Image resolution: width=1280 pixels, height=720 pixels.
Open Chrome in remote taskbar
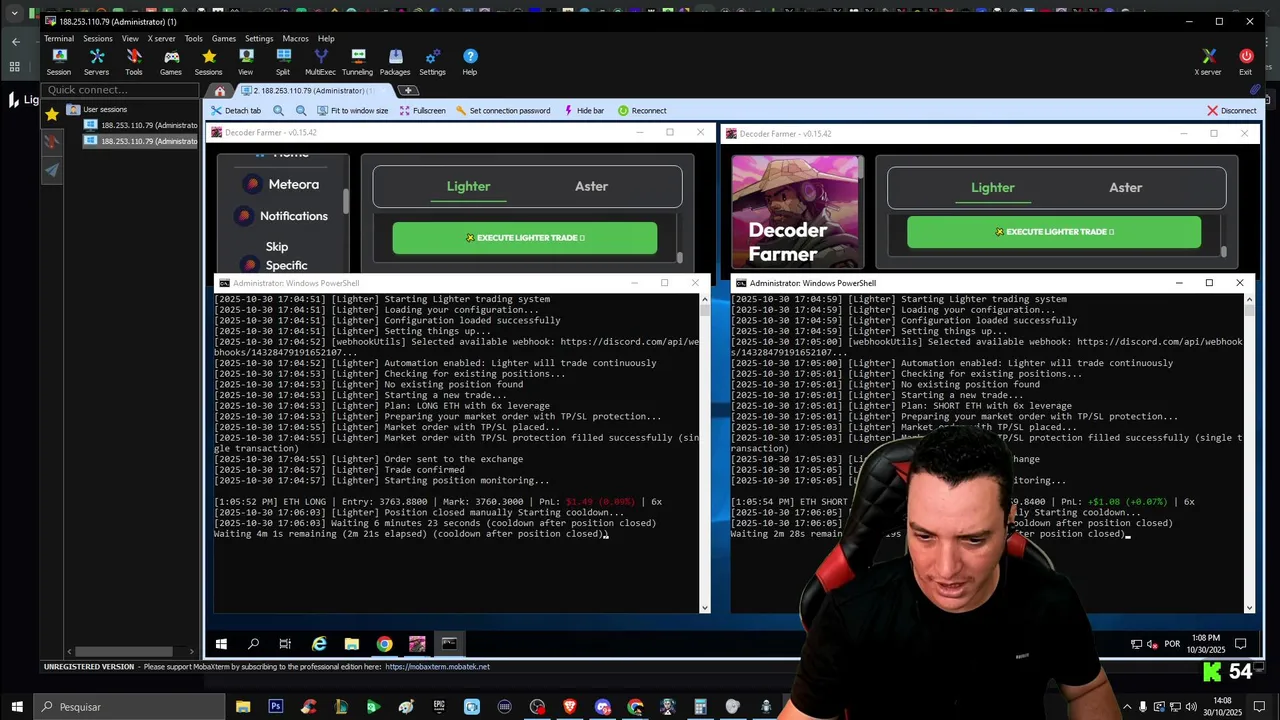(x=384, y=644)
